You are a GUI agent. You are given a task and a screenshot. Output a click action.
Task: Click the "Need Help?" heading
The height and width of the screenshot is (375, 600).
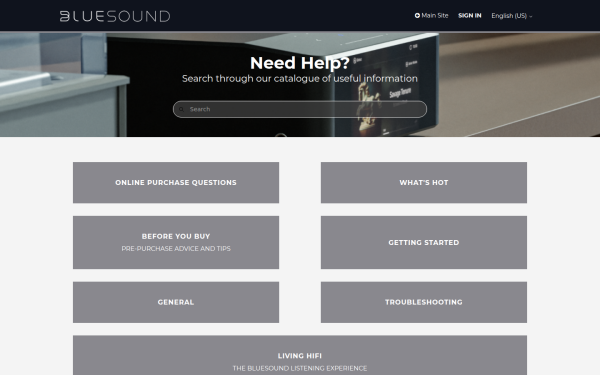[x=300, y=63]
